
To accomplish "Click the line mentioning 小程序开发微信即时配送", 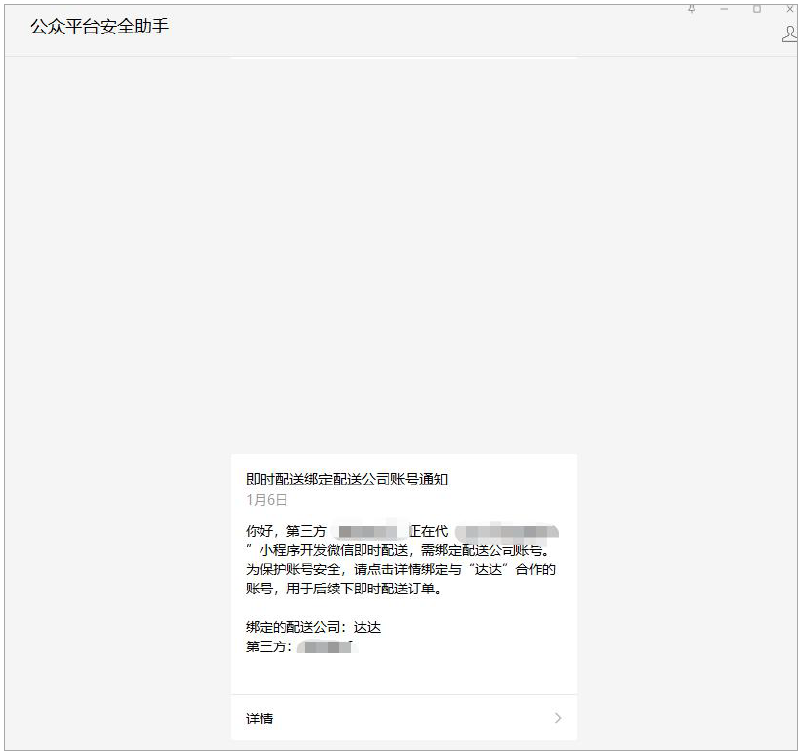I will (x=400, y=549).
